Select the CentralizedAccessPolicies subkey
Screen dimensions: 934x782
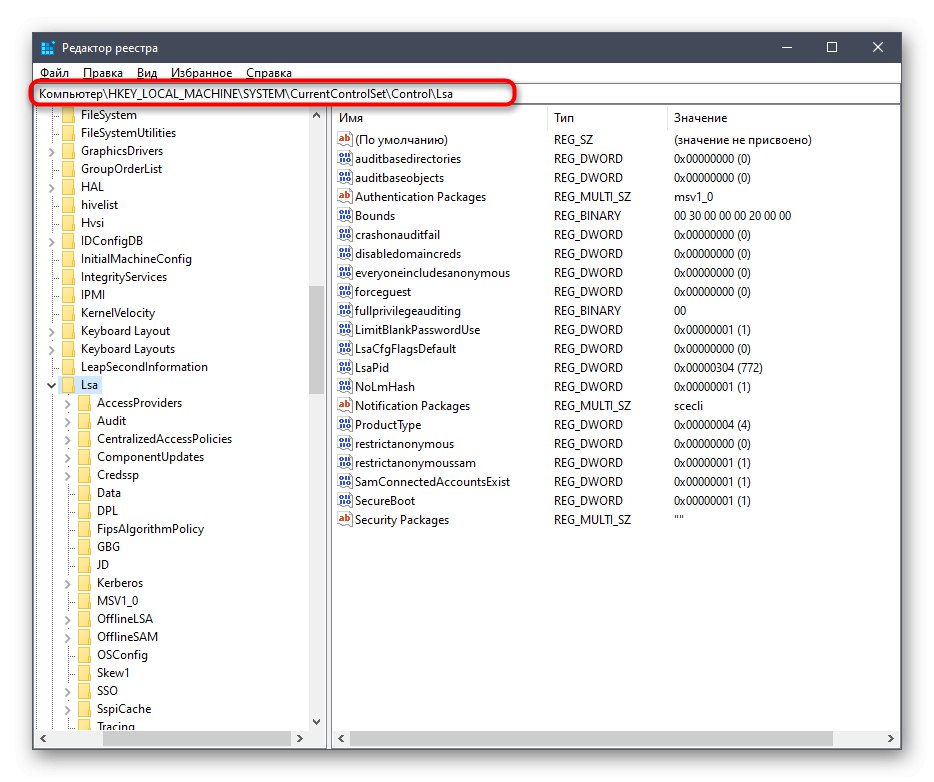click(164, 438)
